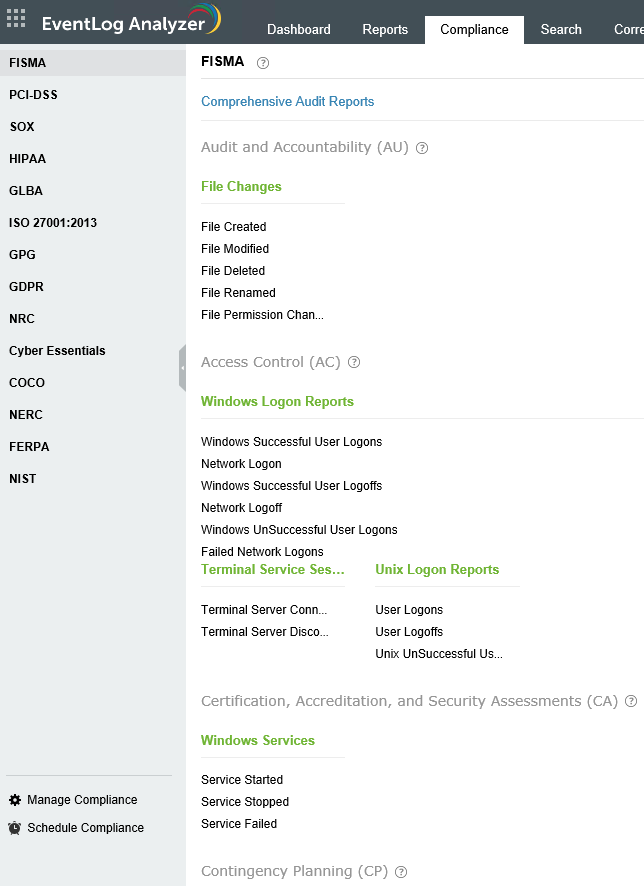
Task: Click the Manage Compliance gear icon
Action: (x=15, y=800)
